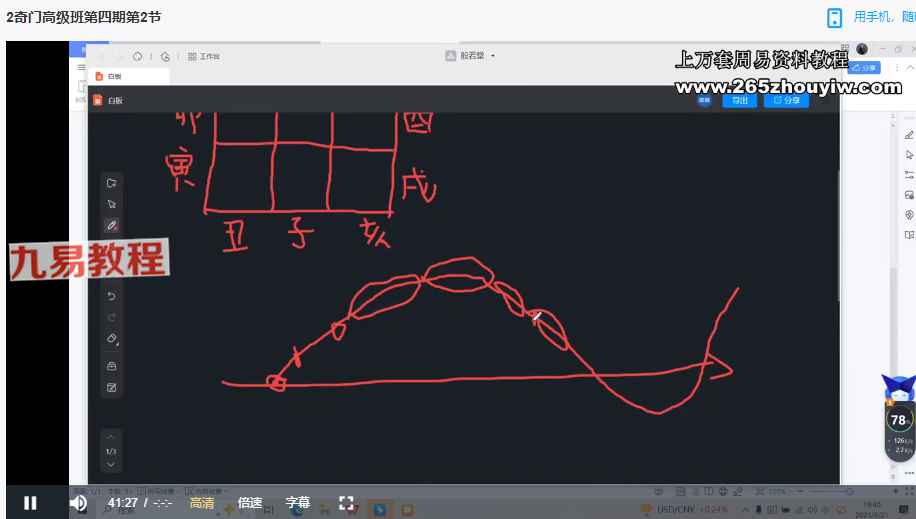Click the blue 分享 button in whiteboard header
The height and width of the screenshot is (519, 916).
pyautogui.click(x=787, y=100)
